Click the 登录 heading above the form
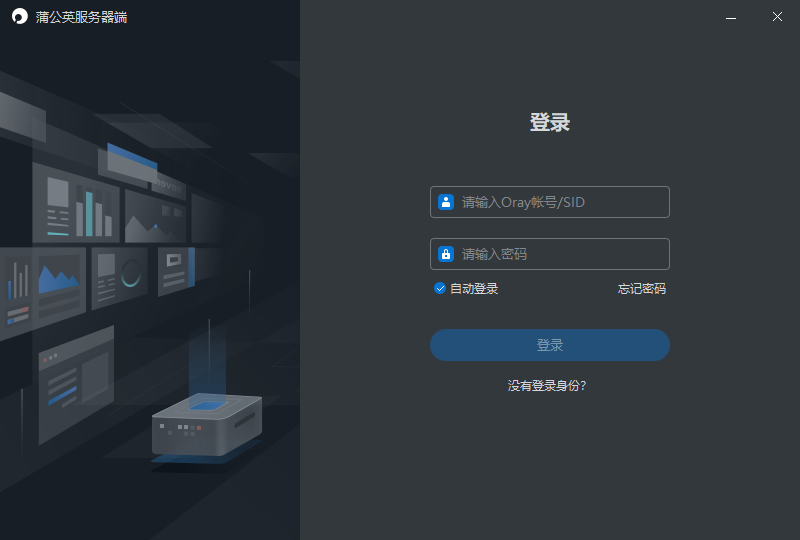This screenshot has width=800, height=540. (x=549, y=122)
